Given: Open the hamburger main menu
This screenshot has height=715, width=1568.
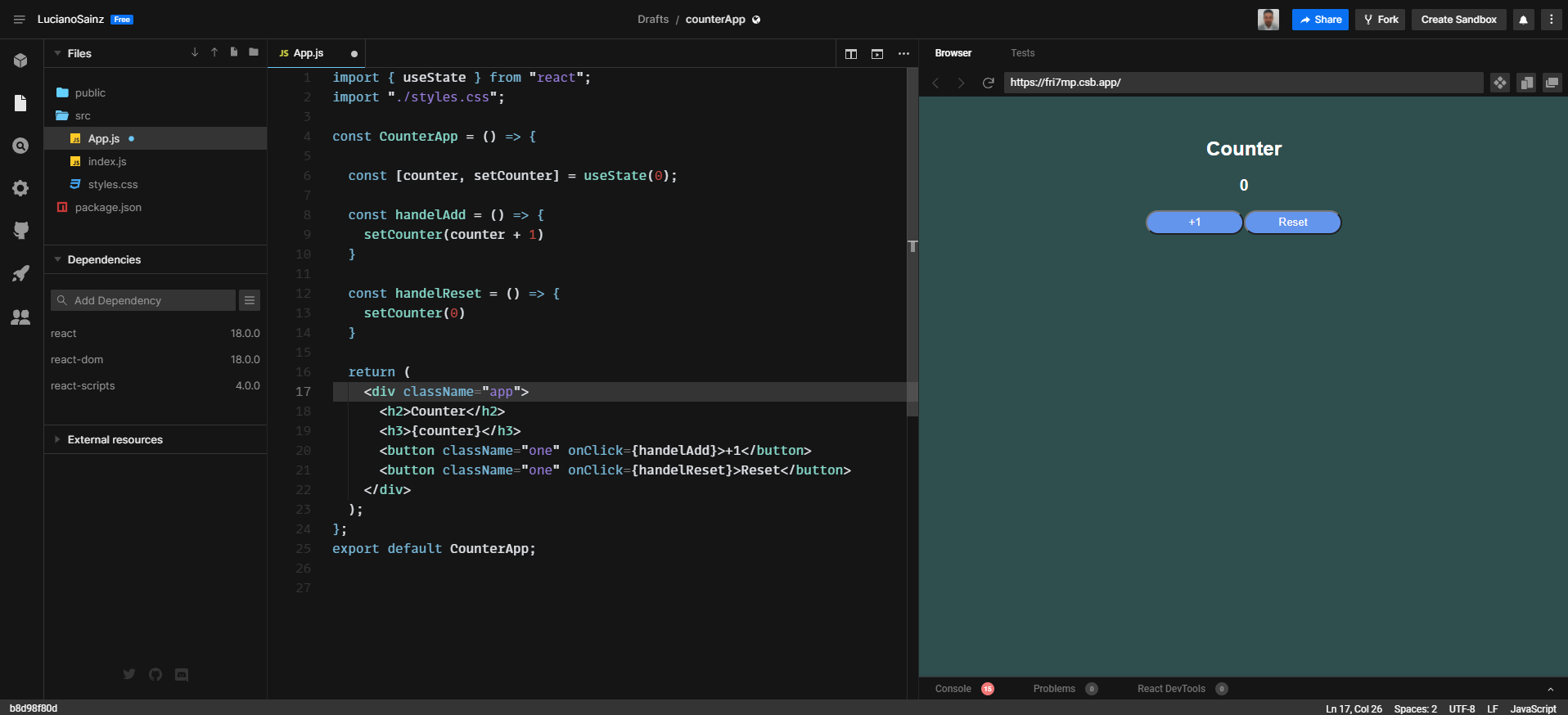Looking at the screenshot, I should pos(20,20).
